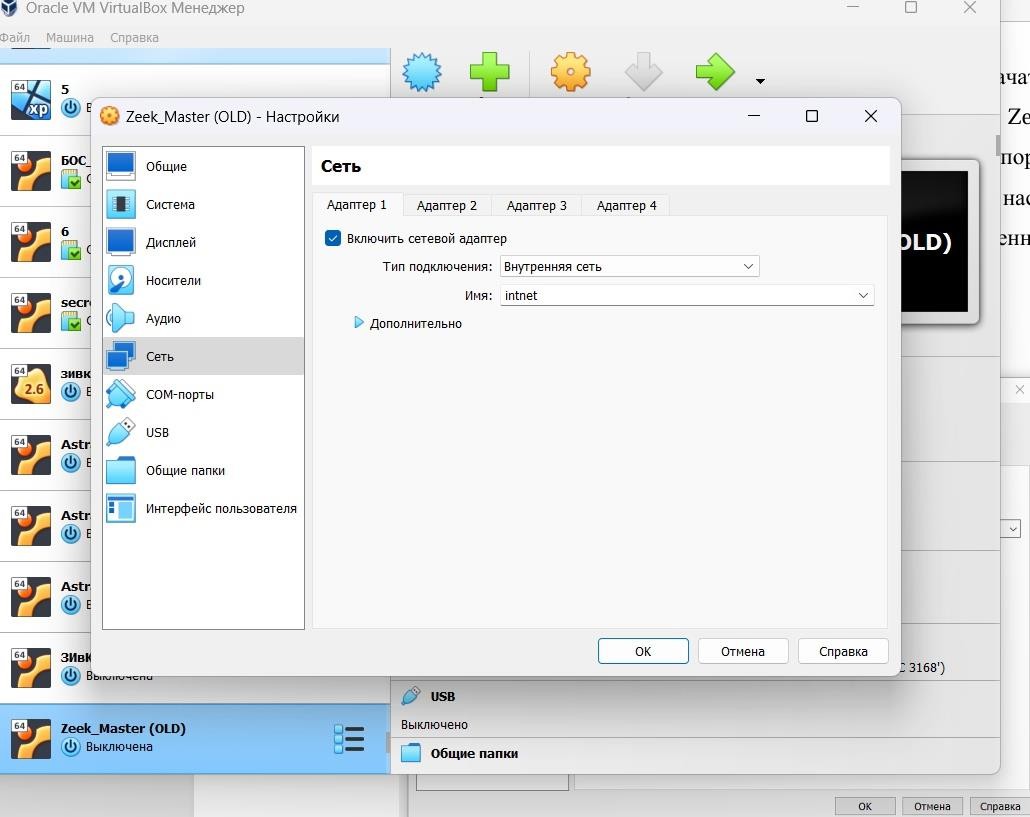Select the Windows XP machine named 5
The height and width of the screenshot is (817, 1030).
pyautogui.click(x=46, y=100)
